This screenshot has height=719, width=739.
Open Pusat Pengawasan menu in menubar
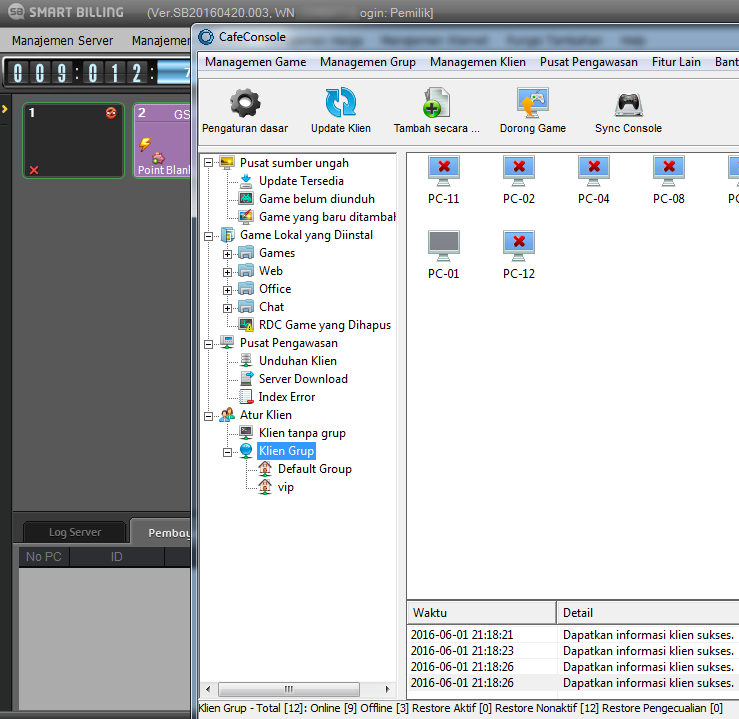coord(589,62)
